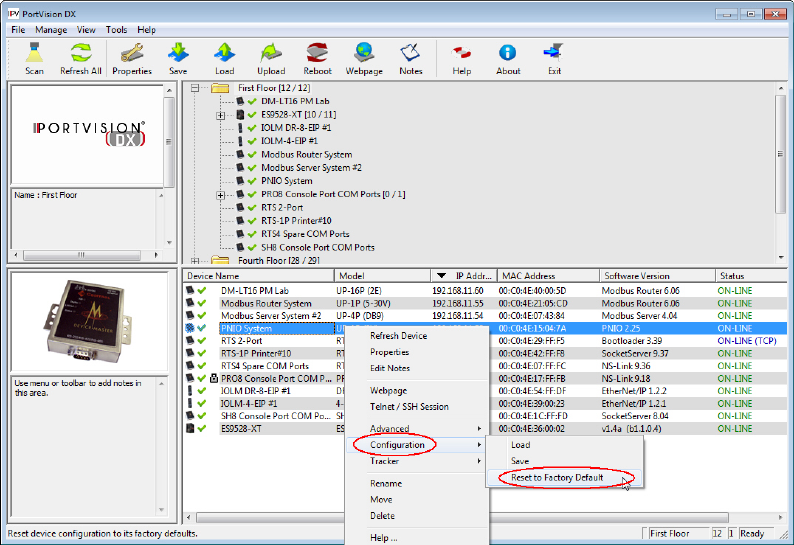This screenshot has height=545, width=794.
Task: Choose Refresh Device from the context menu
Action: (399, 336)
